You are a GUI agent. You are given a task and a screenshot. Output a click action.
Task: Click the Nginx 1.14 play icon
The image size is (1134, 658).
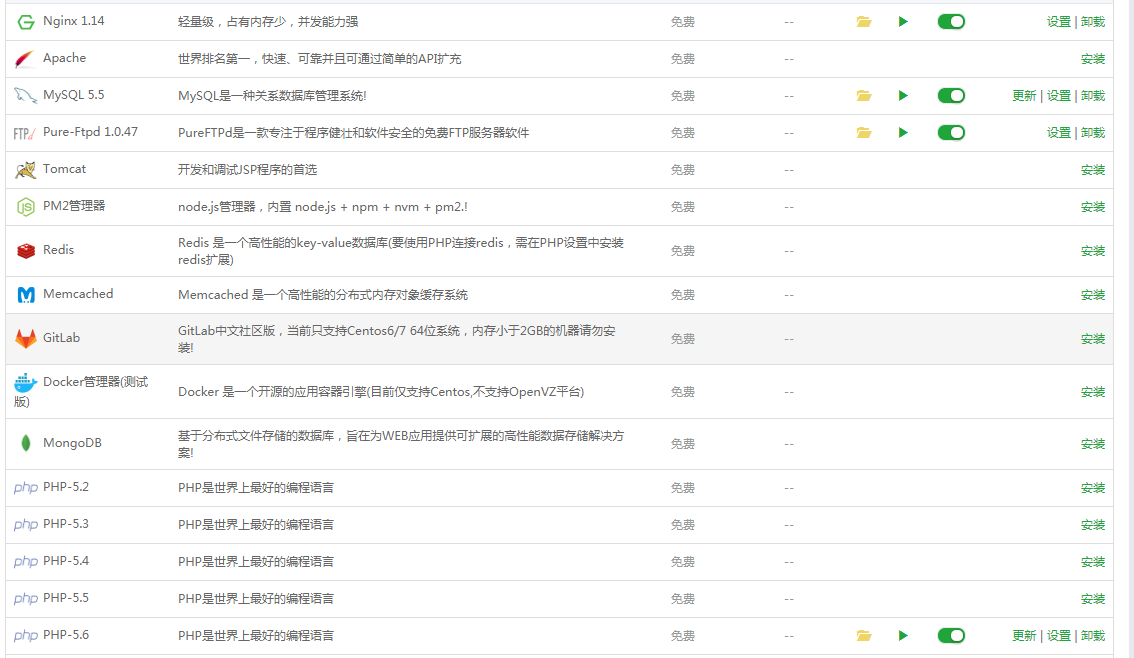pyautogui.click(x=903, y=22)
